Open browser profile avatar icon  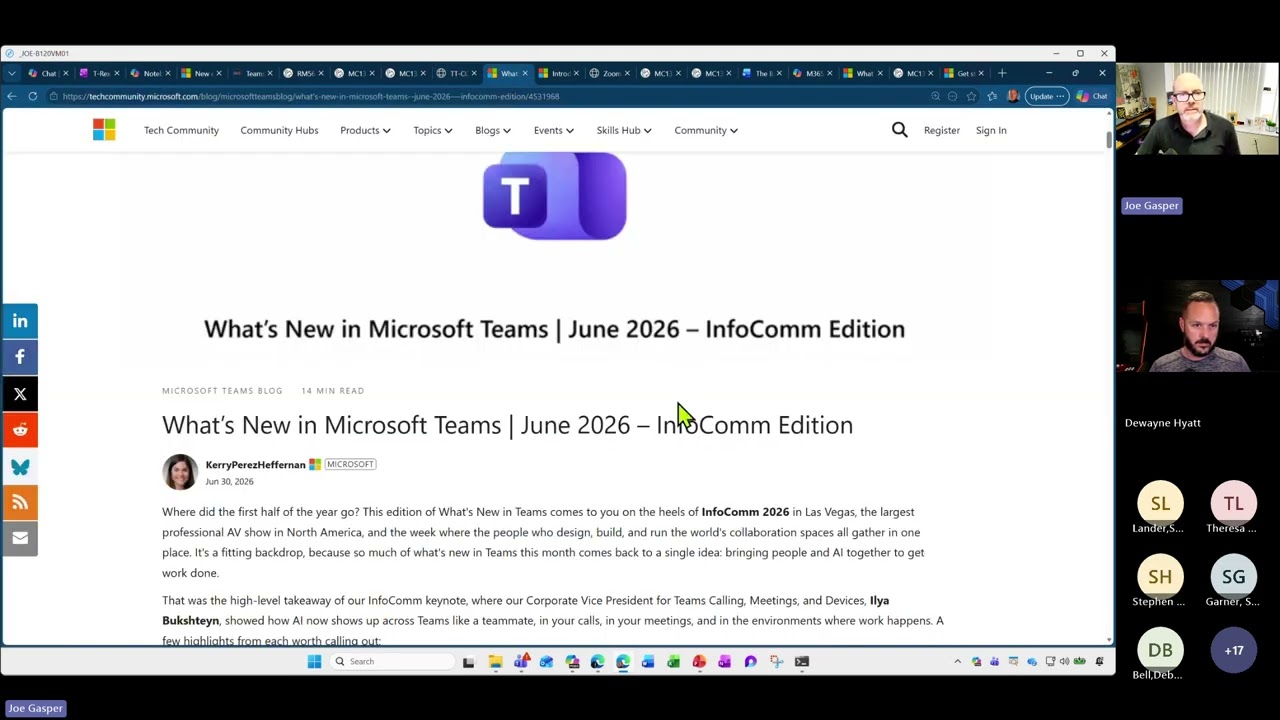(1012, 96)
